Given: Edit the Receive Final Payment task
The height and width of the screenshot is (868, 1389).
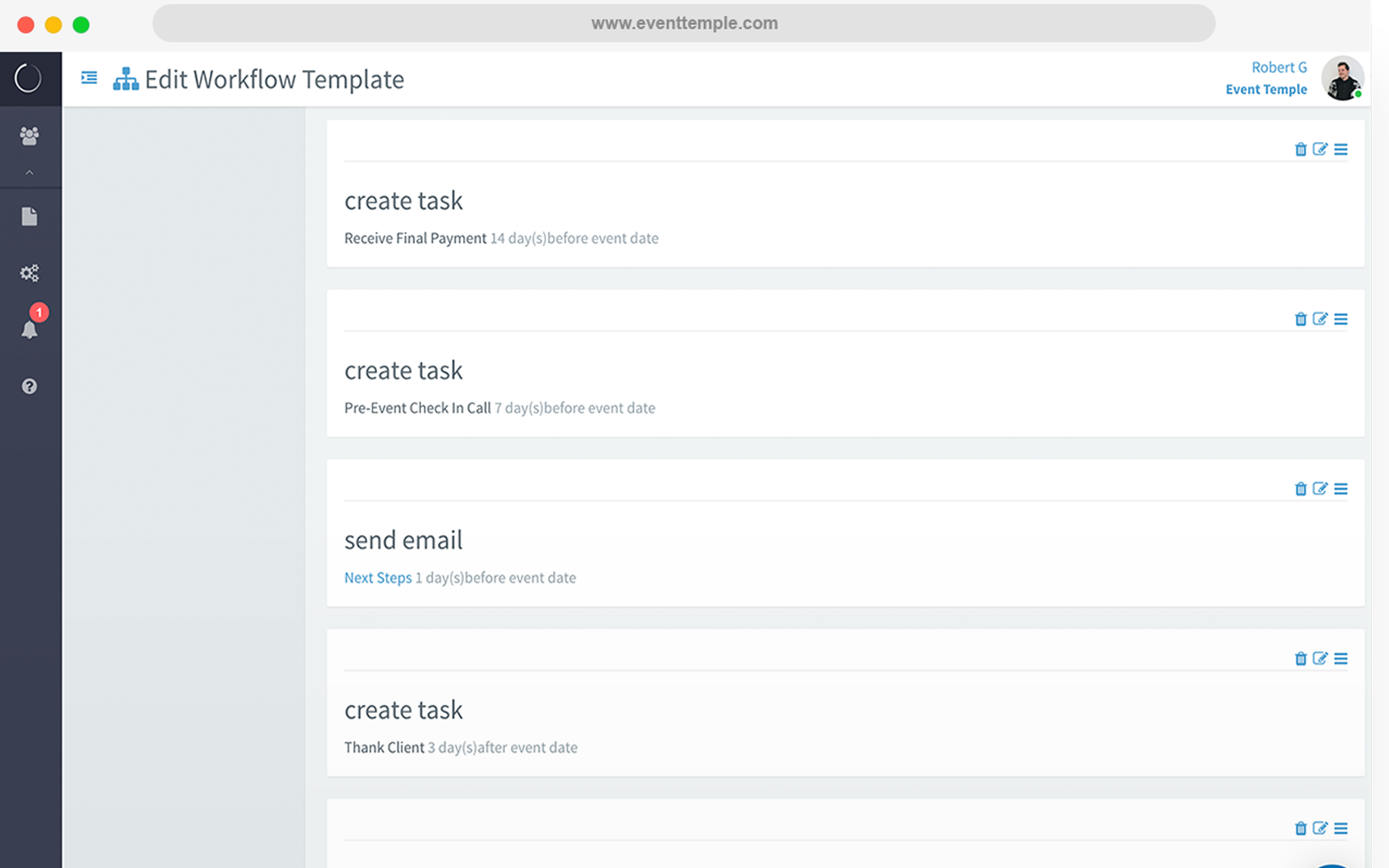Looking at the screenshot, I should point(1320,149).
